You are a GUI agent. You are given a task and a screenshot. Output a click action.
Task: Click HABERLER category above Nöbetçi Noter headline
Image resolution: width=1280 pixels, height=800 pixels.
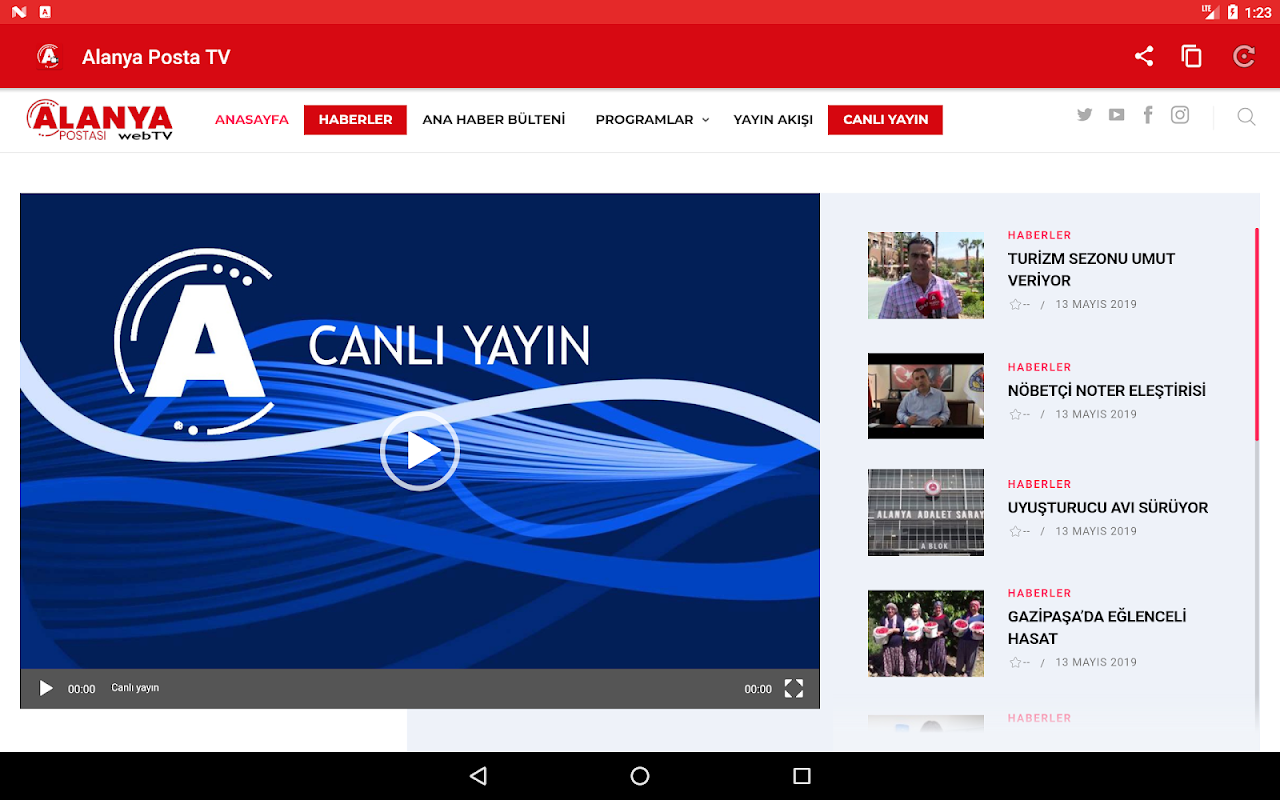1039,367
